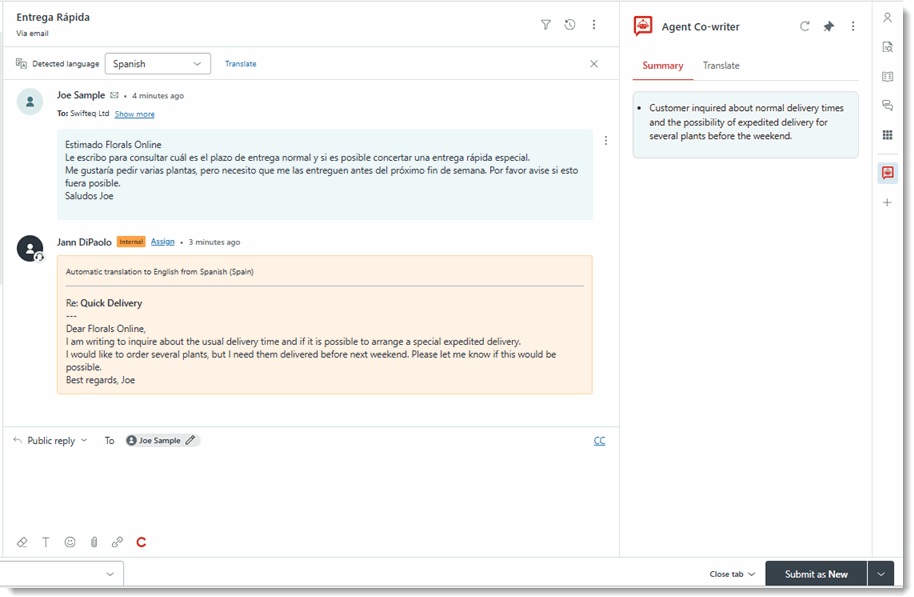Click the Agent Co-writer logo
Viewport: 914px width, 597px height.
[643, 26]
